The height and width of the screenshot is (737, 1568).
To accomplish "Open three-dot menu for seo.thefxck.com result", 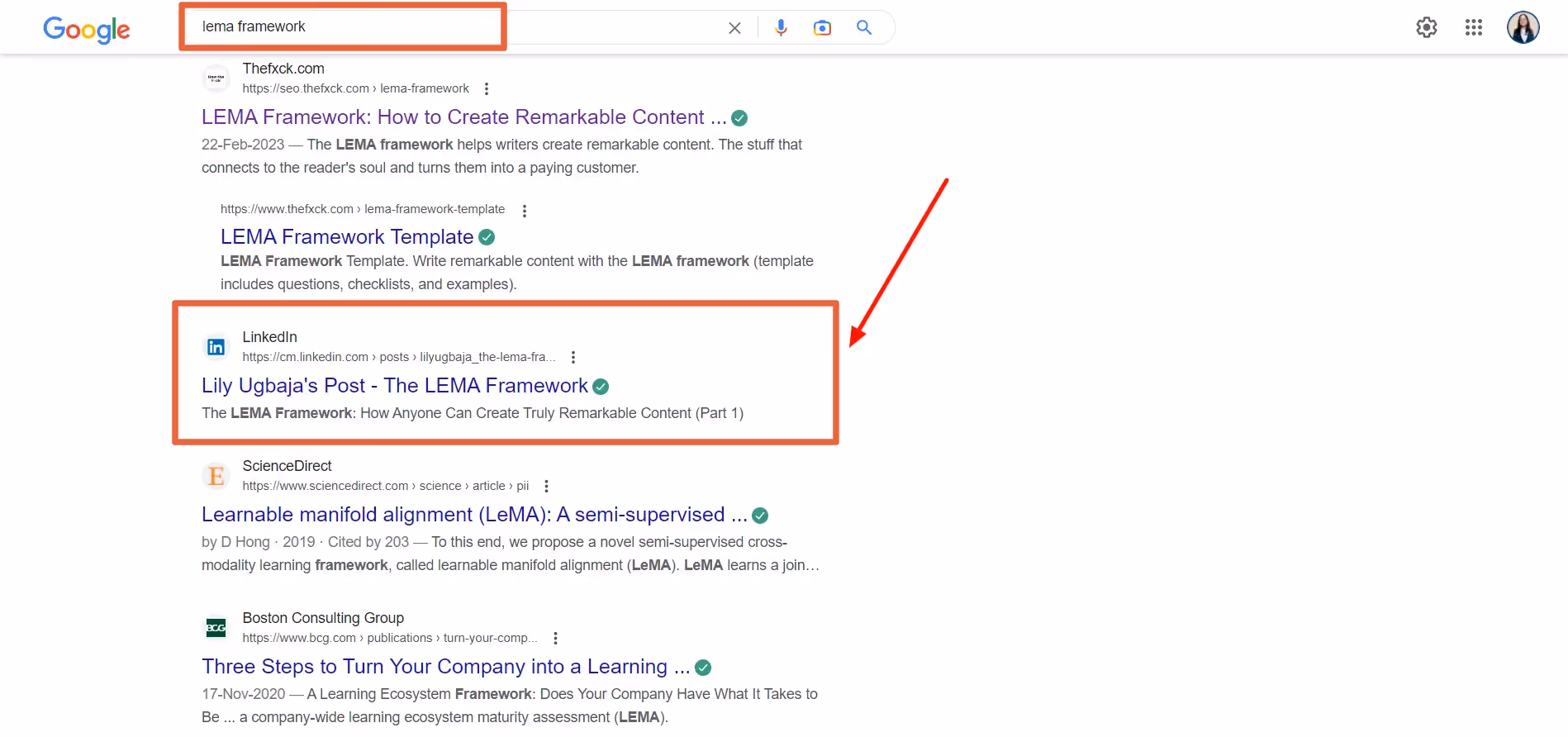I will click(487, 88).
